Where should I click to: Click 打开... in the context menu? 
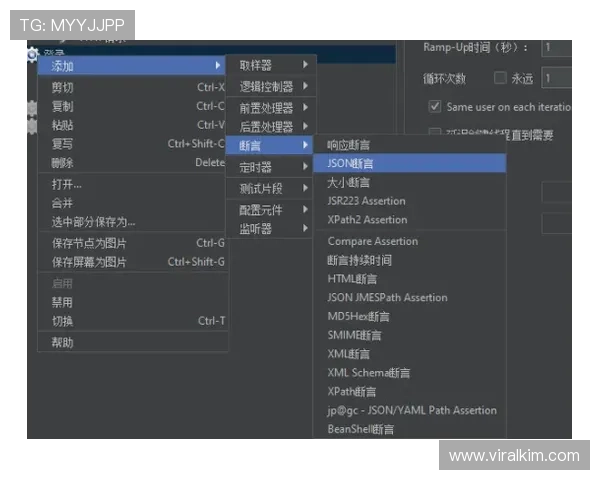[132, 184]
